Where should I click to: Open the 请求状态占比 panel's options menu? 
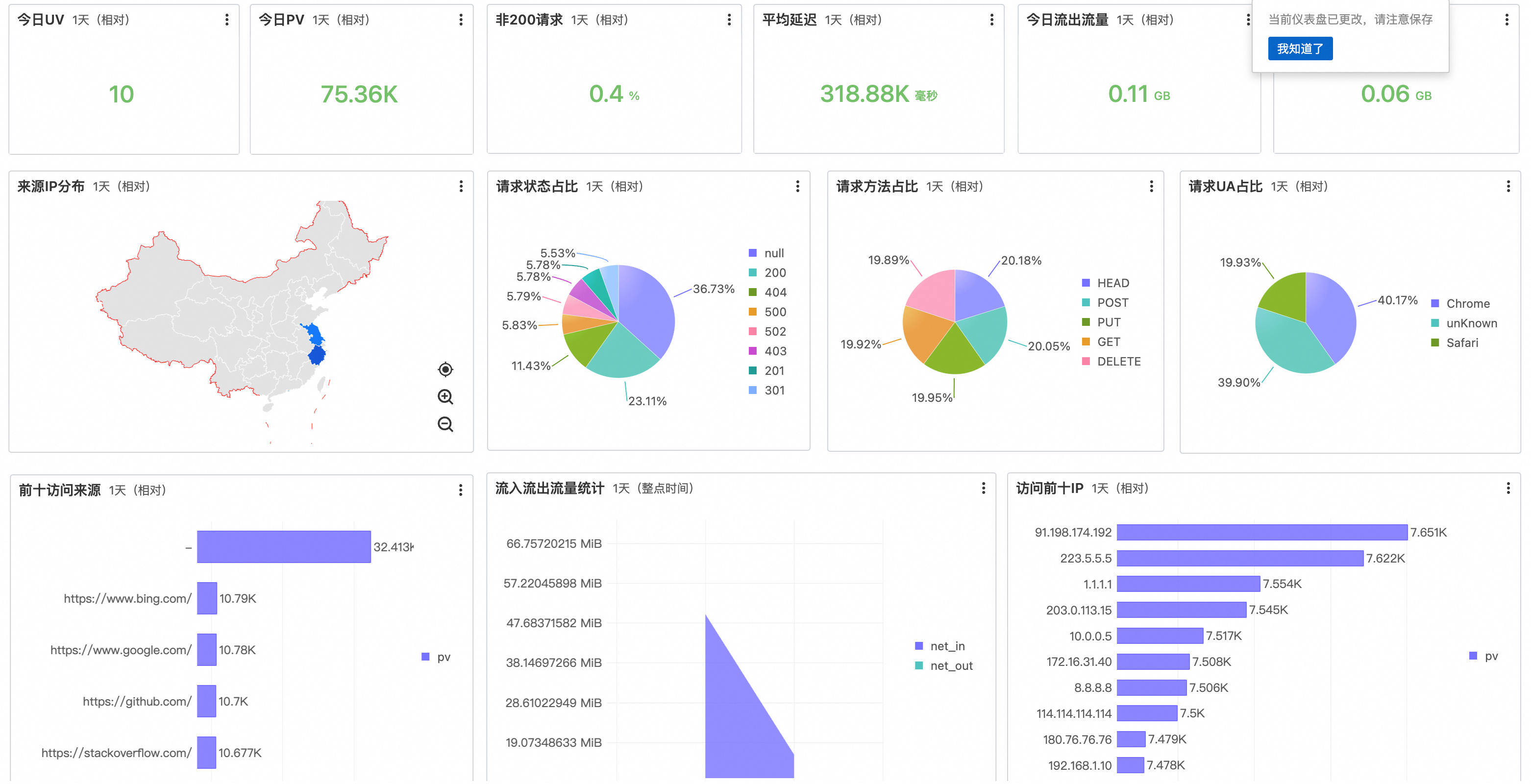[797, 186]
